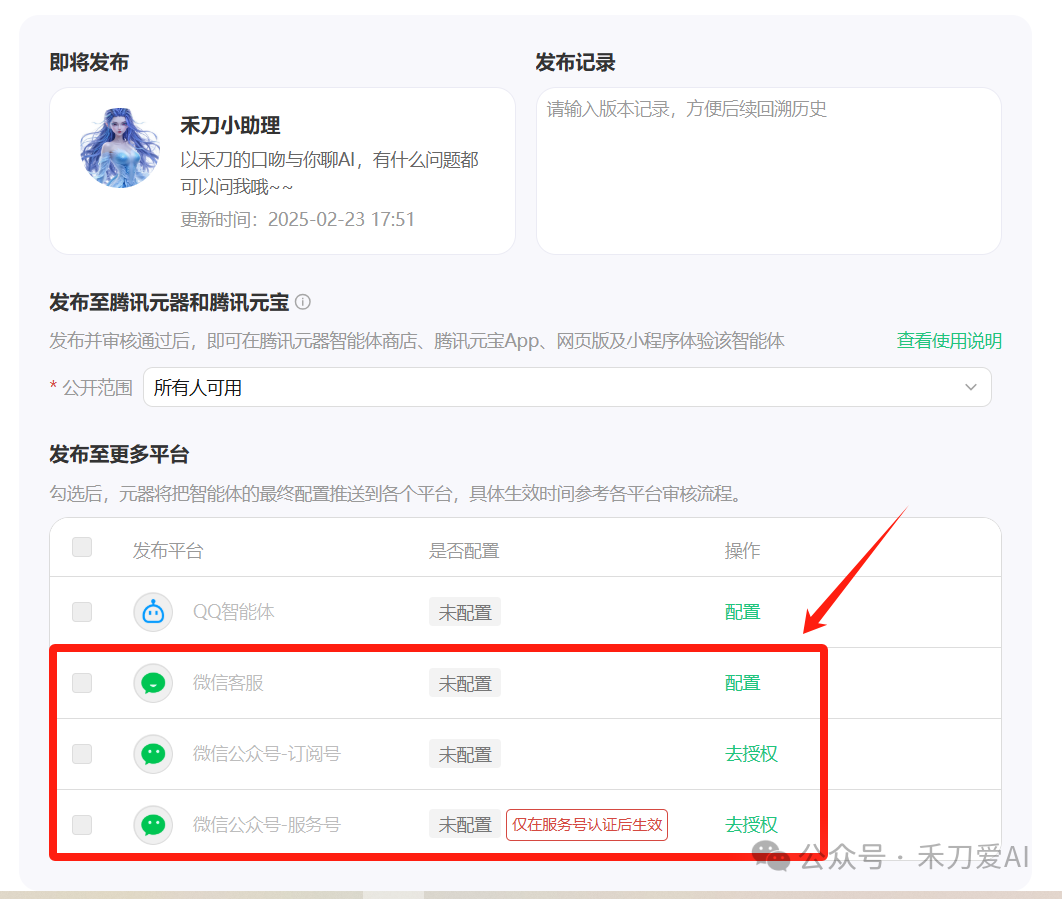The height and width of the screenshot is (899, 1062).
Task: Click the 未配置 tag in 订阅号 row
Action: (x=465, y=754)
